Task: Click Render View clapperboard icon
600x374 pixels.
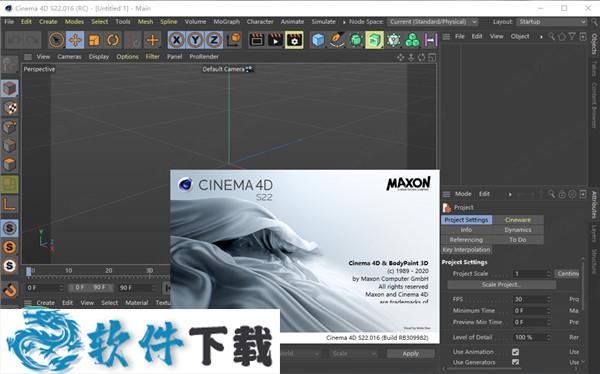Action: (256, 40)
